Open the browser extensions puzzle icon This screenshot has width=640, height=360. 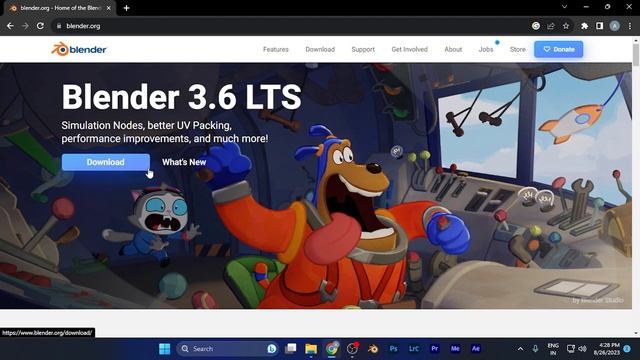point(584,26)
